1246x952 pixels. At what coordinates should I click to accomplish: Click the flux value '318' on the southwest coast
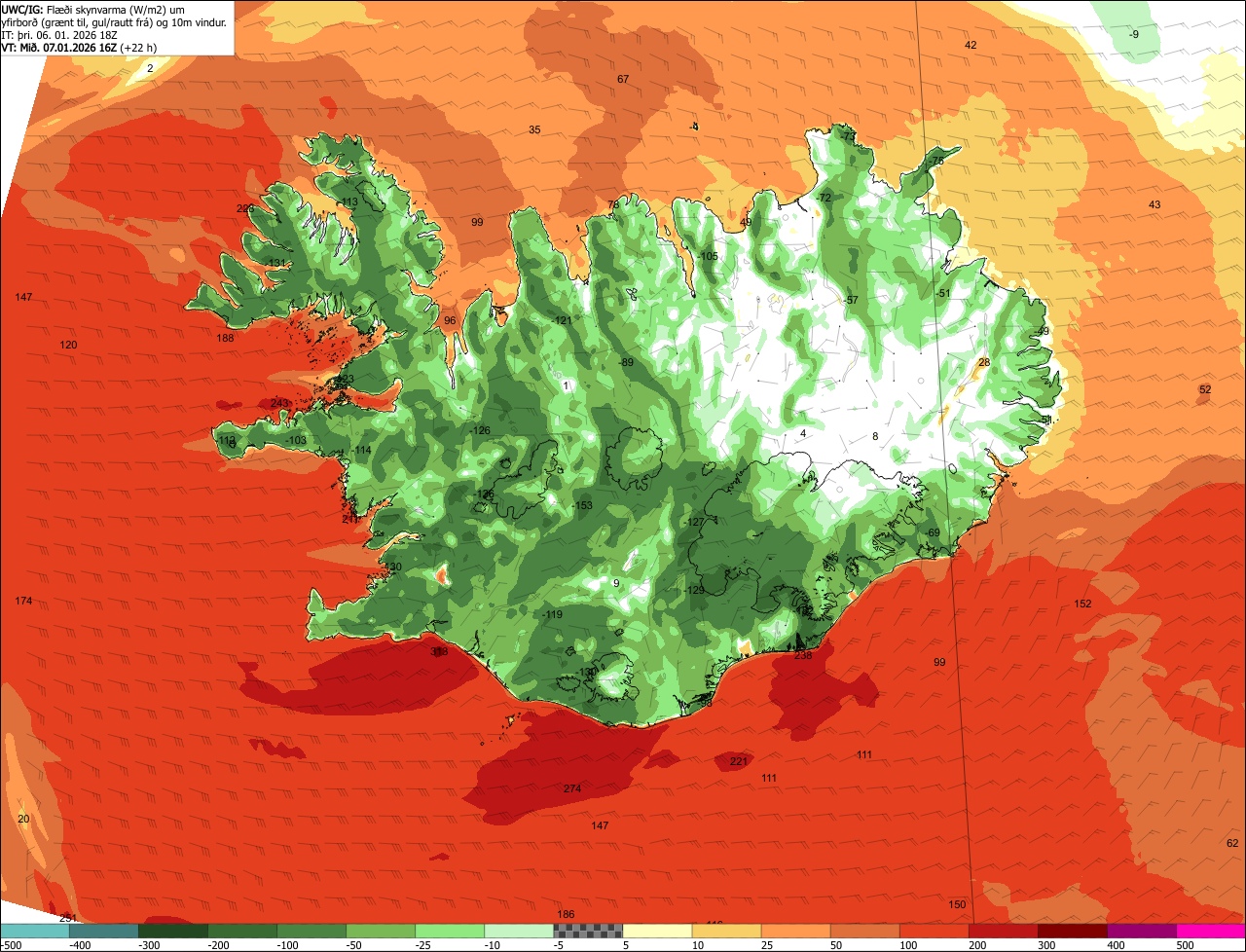tap(439, 652)
